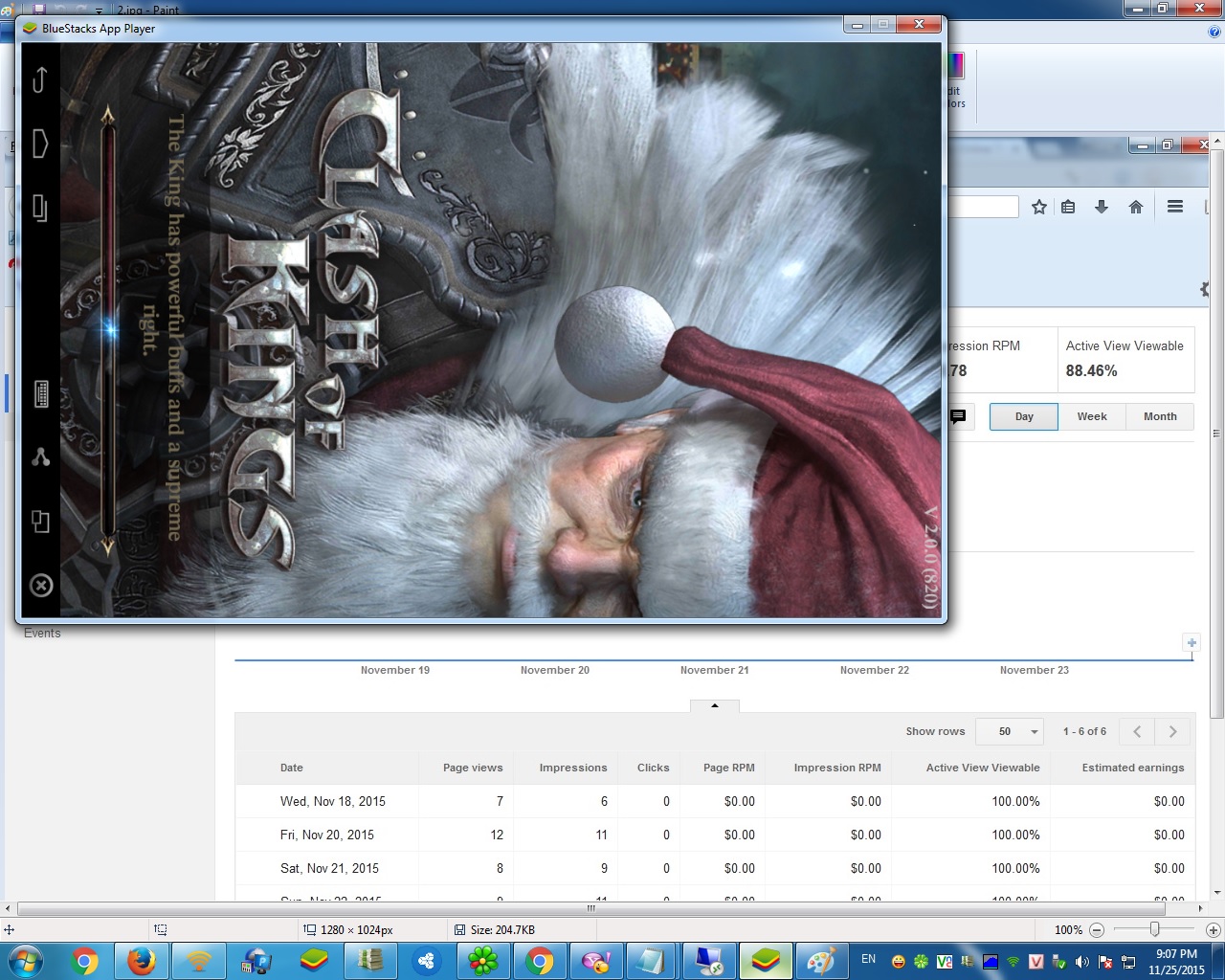This screenshot has width=1225, height=980.
Task: Click the BlueStacks copy files icon
Action: click(x=40, y=522)
